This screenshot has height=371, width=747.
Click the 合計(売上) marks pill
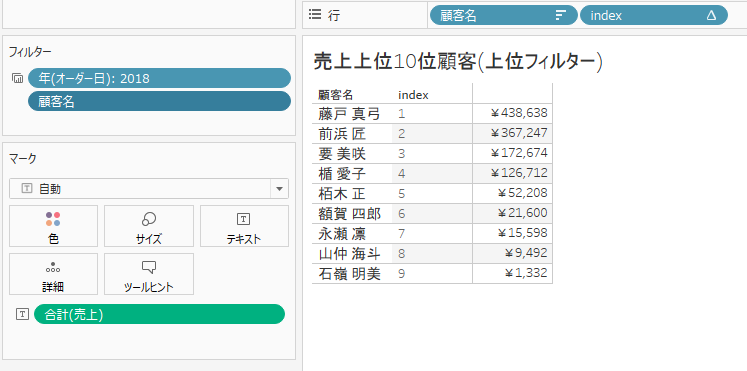[x=159, y=314]
